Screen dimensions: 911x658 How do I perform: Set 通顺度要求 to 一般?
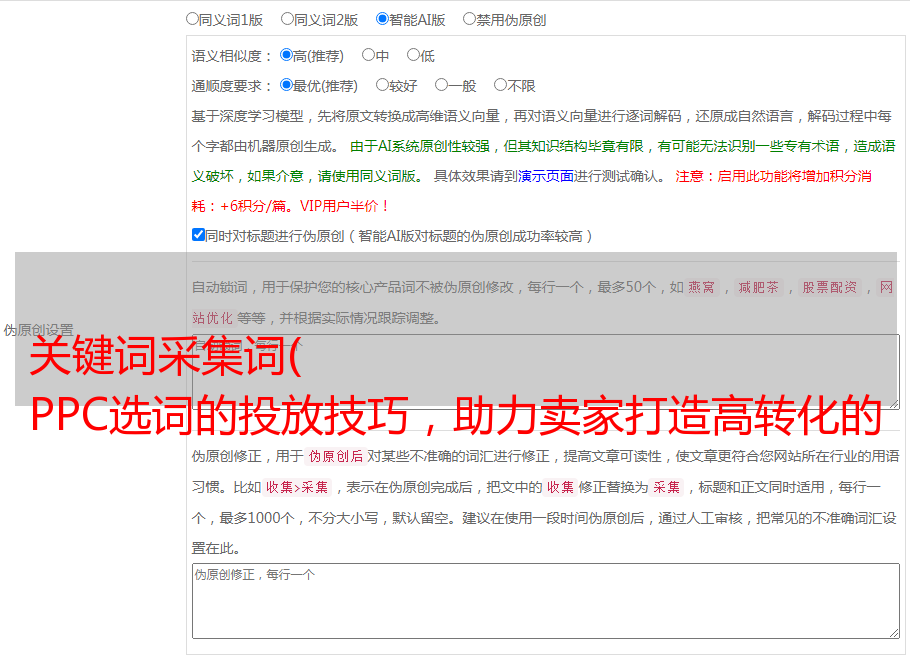pyautogui.click(x=442, y=85)
